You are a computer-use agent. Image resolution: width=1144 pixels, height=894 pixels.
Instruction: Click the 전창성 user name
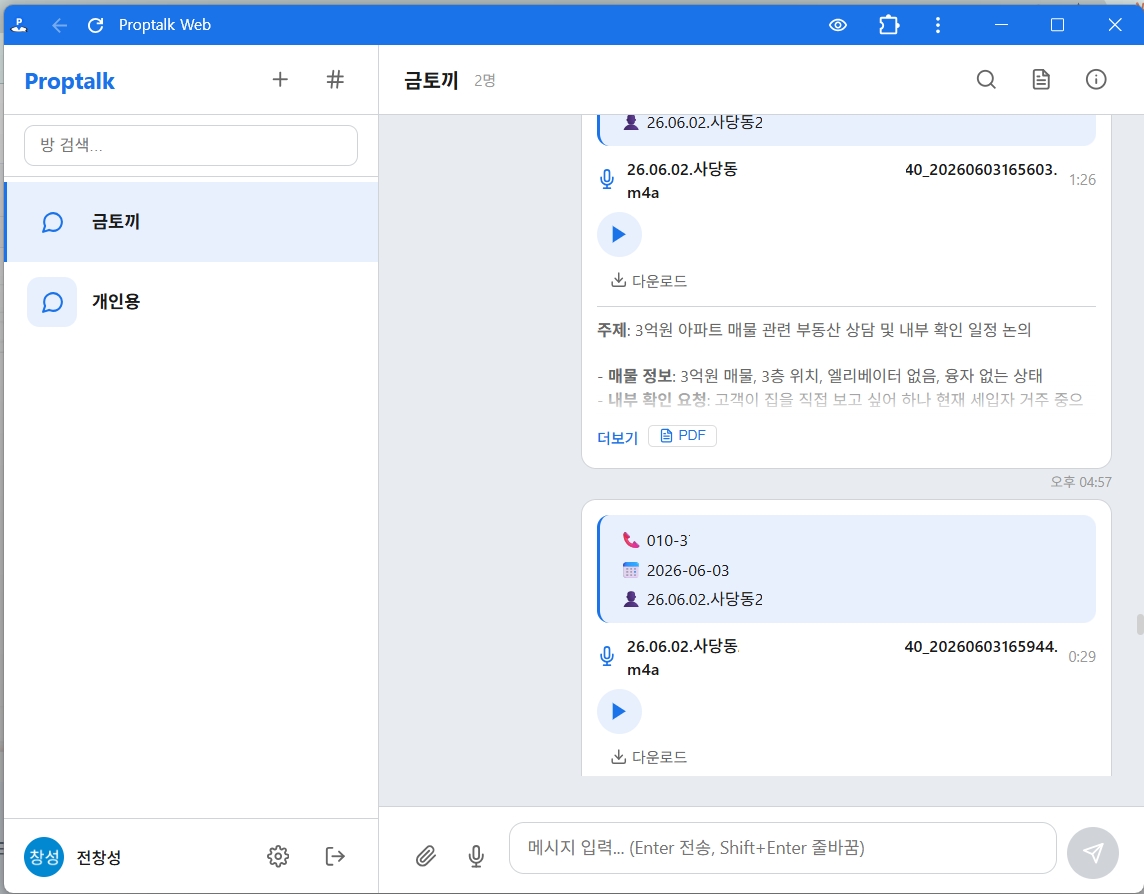(x=98, y=858)
